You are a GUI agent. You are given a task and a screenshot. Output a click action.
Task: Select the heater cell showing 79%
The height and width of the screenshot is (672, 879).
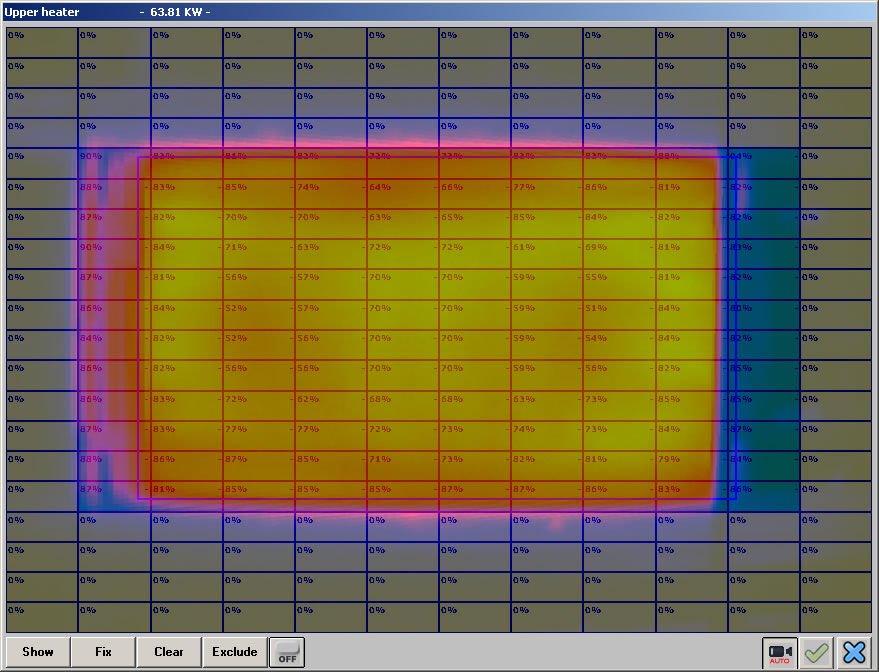coord(691,466)
